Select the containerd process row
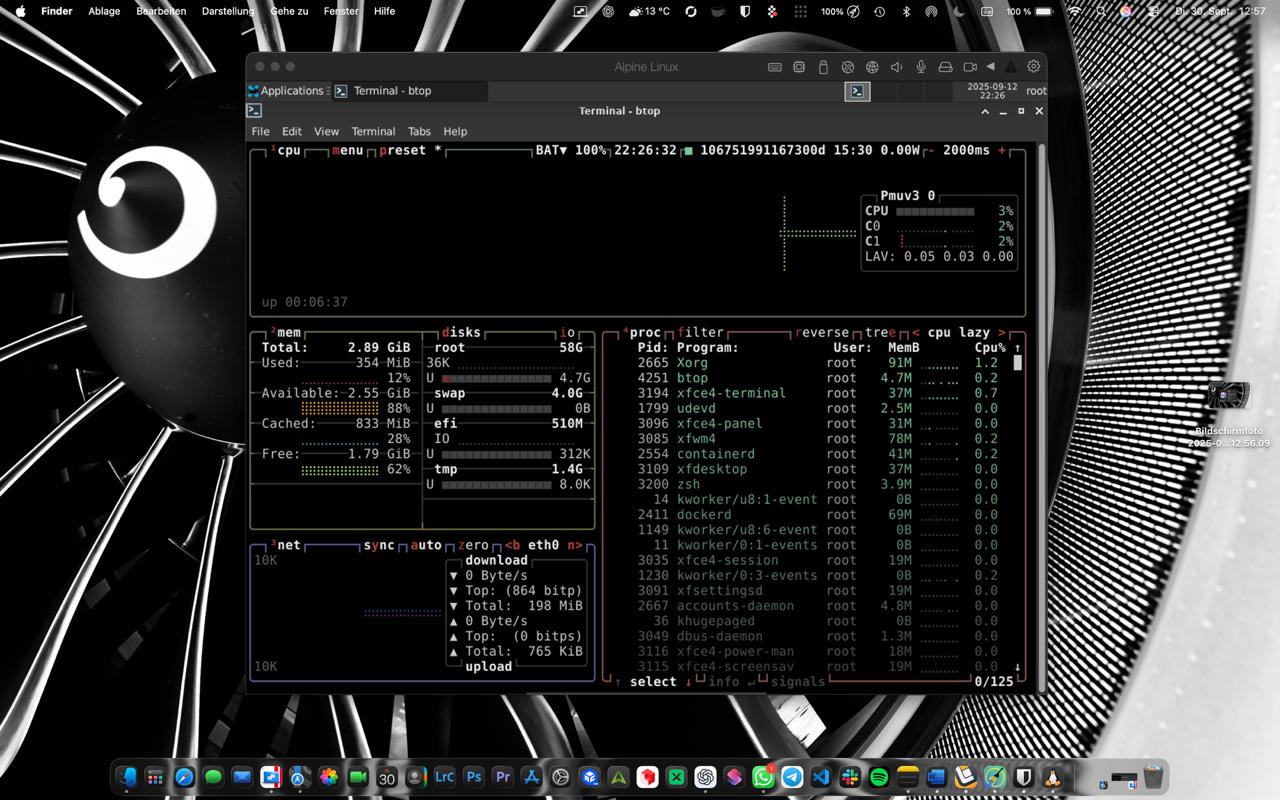Screen dimensions: 1280x800 pos(818,454)
